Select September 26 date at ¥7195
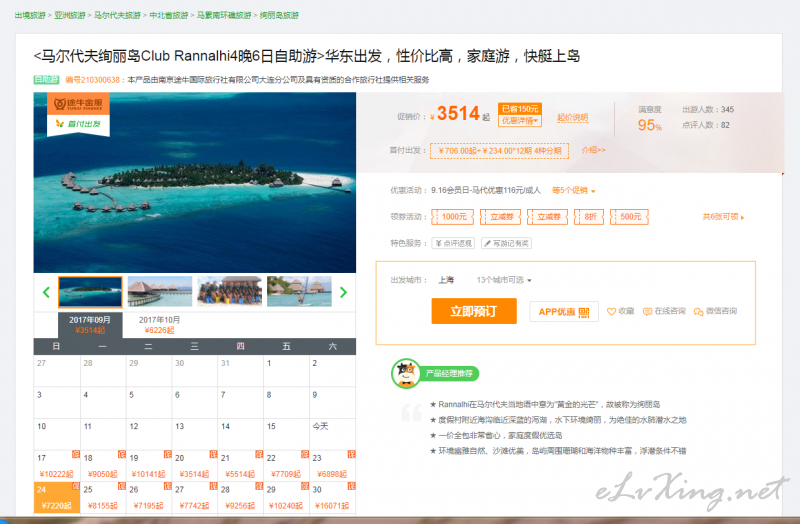Viewport: 800px width, 524px height. 149,497
